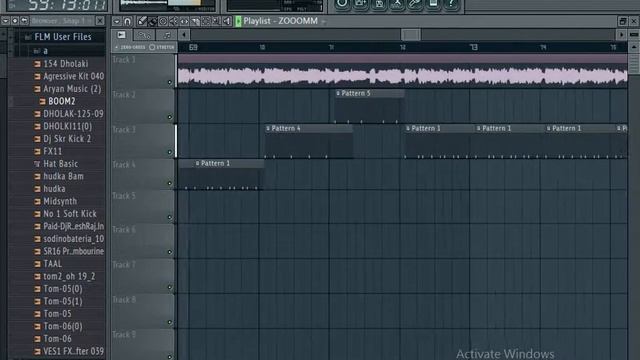Open the Playlist options menu arrow
The width and height of the screenshot is (640, 360).
click(x=117, y=21)
